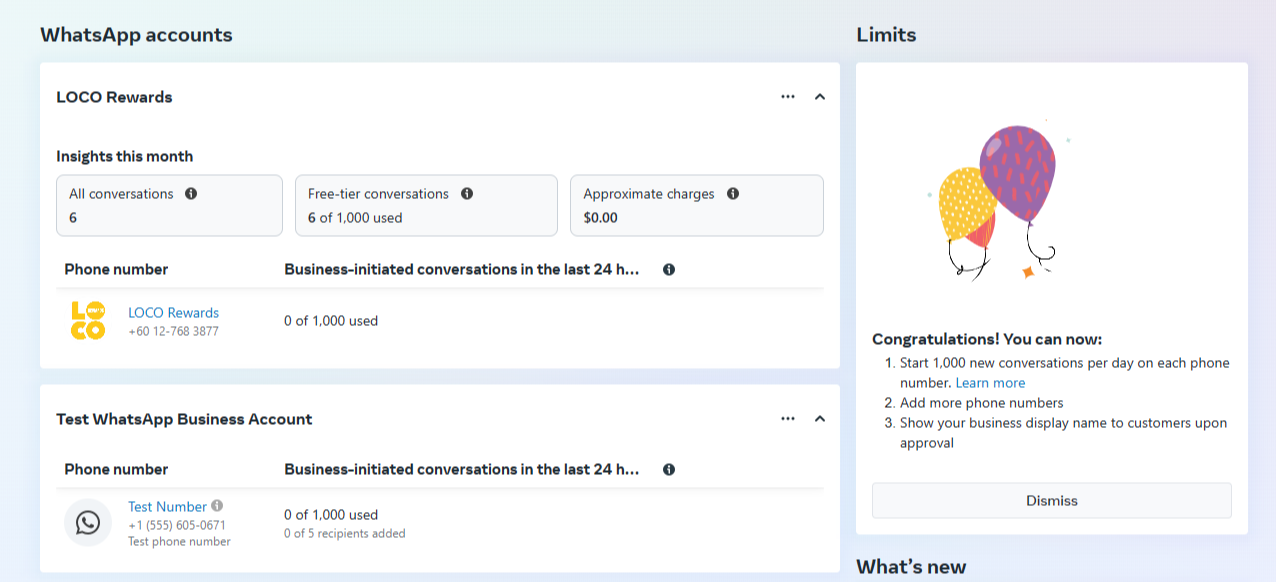Click the 'Test WhatsApp Business Account' card title
The height and width of the screenshot is (583, 1276).
tap(184, 419)
